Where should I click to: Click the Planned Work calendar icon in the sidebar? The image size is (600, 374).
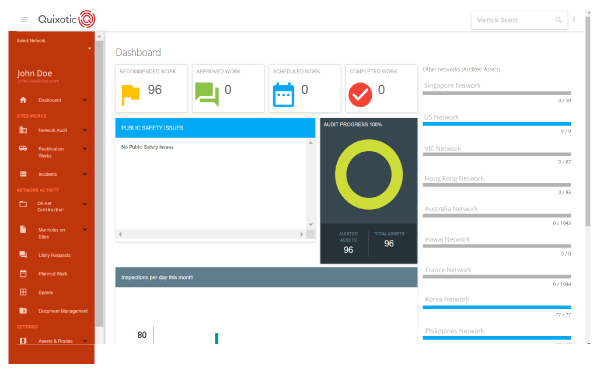pyautogui.click(x=23, y=273)
